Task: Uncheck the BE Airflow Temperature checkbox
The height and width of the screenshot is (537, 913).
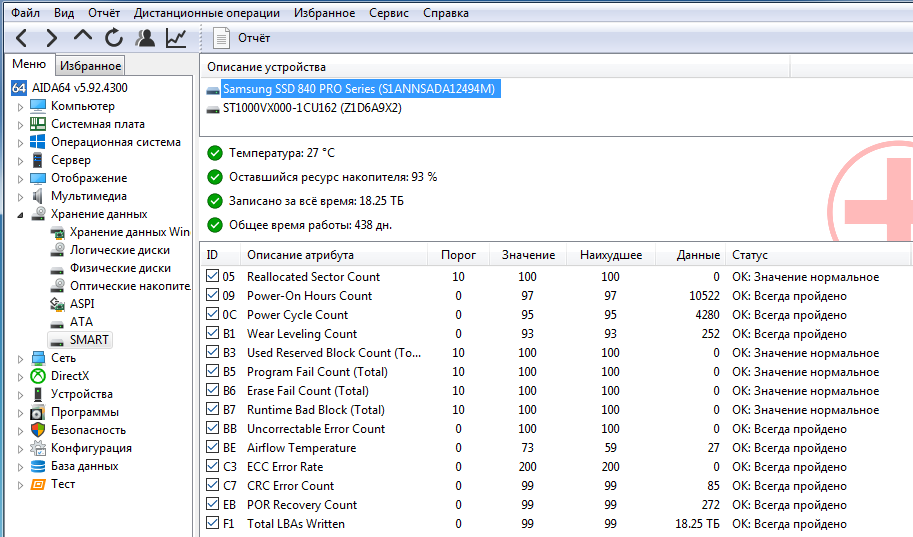Action: pyautogui.click(x=213, y=447)
